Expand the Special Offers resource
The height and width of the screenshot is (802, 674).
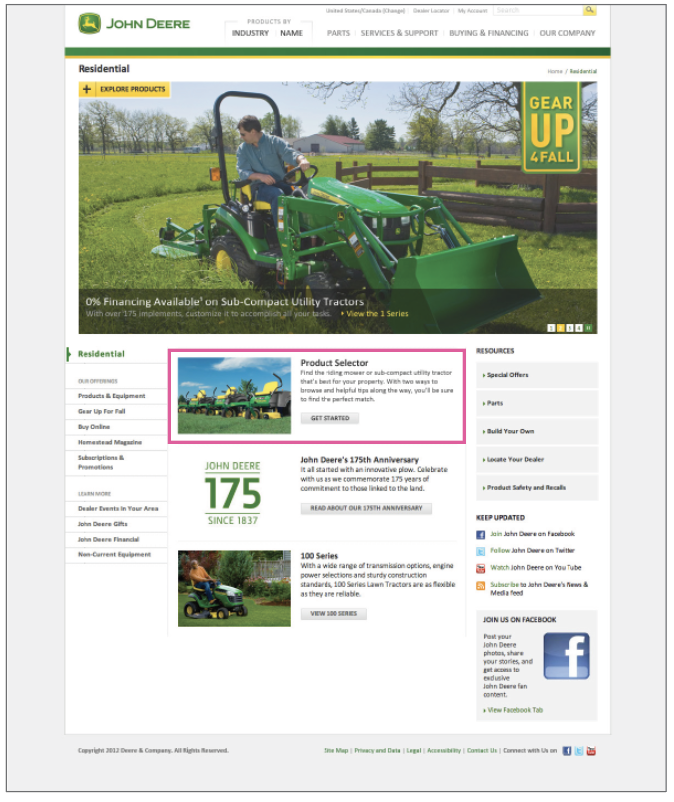point(537,375)
